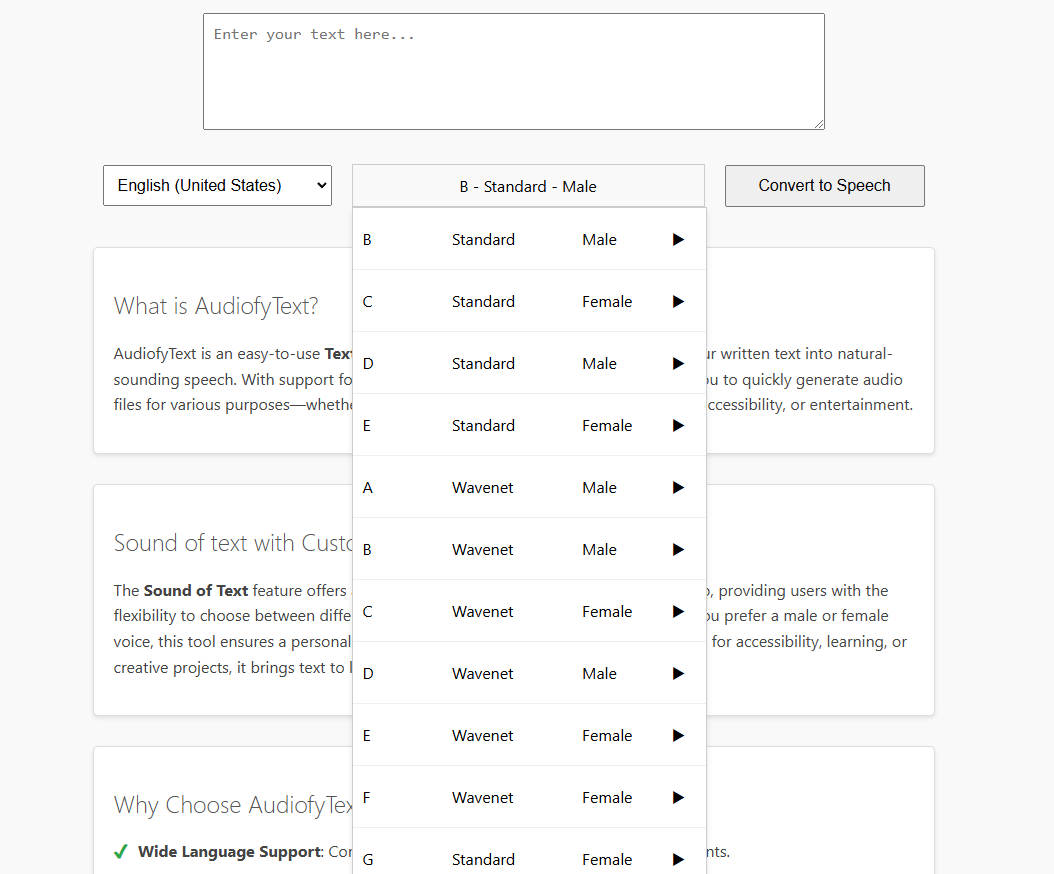Image resolution: width=1054 pixels, height=874 pixels.
Task: Collapse the B - Standard - Male voice selector
Action: tap(528, 186)
